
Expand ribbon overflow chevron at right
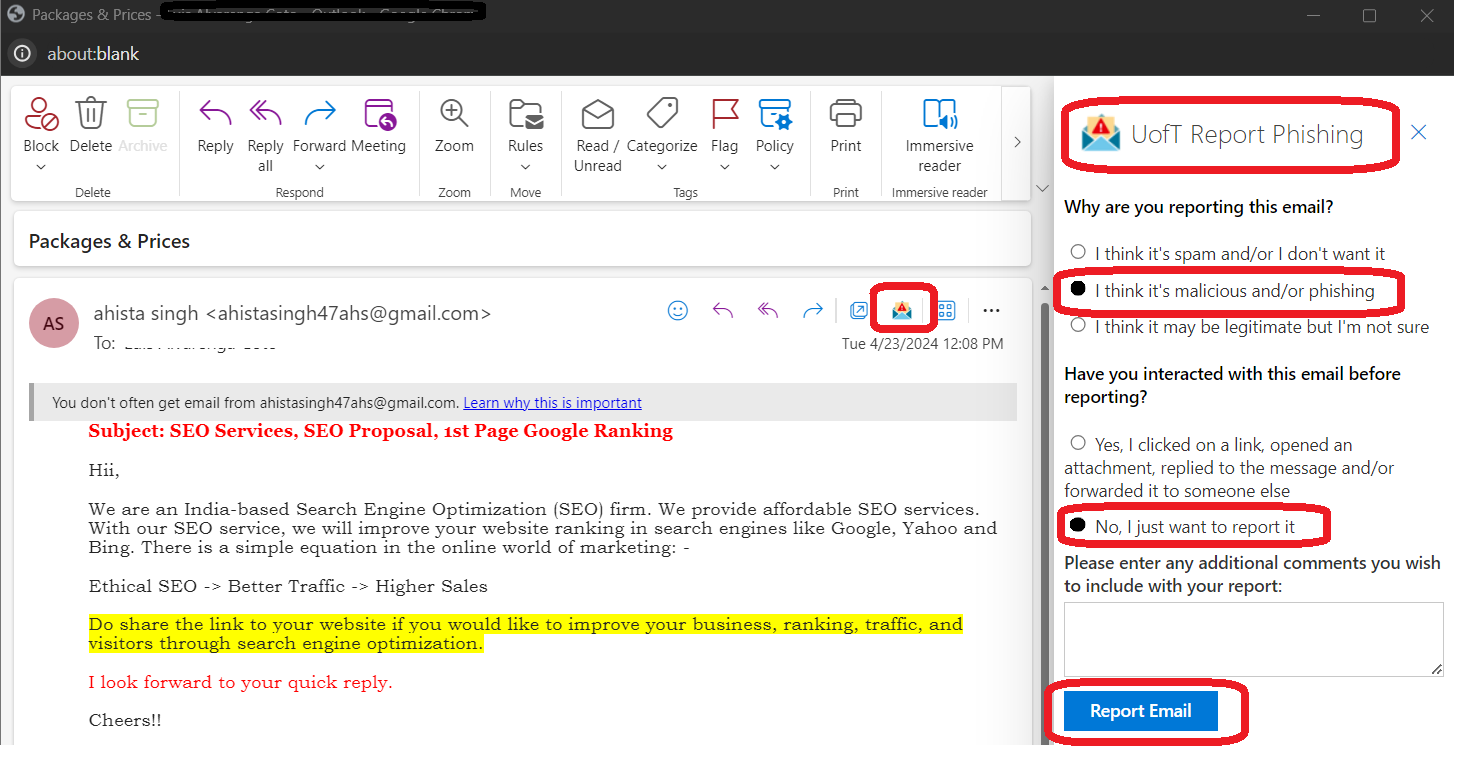coord(1017,142)
